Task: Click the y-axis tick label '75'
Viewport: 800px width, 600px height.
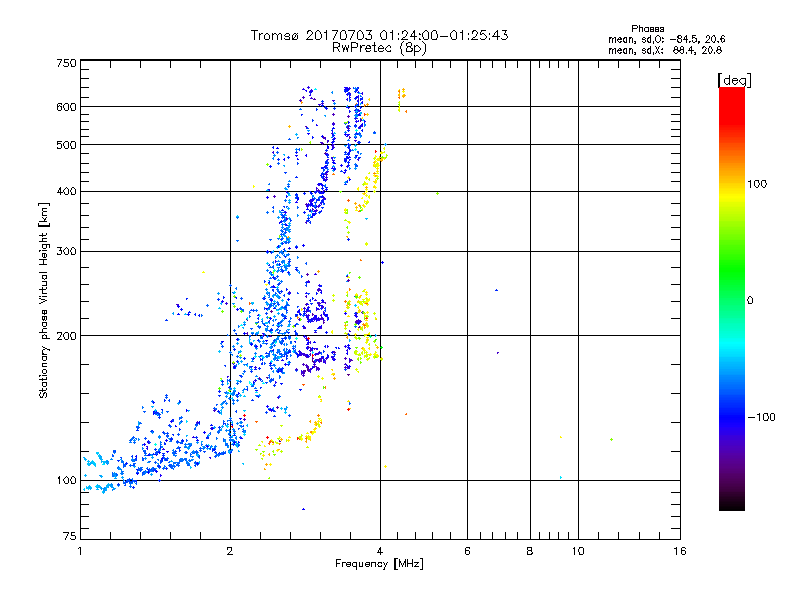Action: click(x=70, y=536)
